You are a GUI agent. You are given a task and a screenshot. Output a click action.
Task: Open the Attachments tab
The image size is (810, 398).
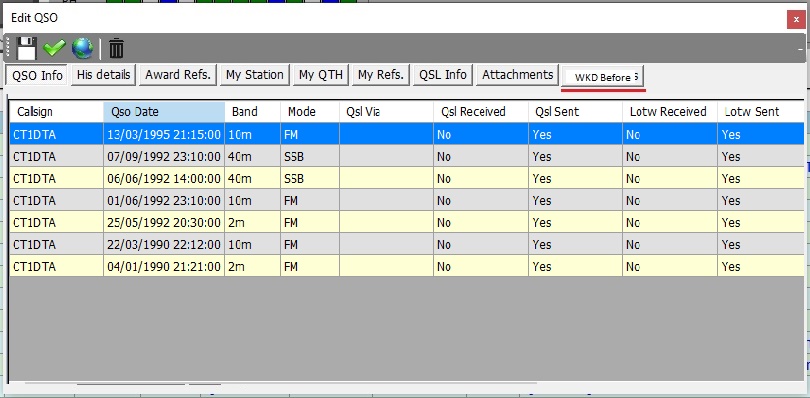[x=518, y=75]
